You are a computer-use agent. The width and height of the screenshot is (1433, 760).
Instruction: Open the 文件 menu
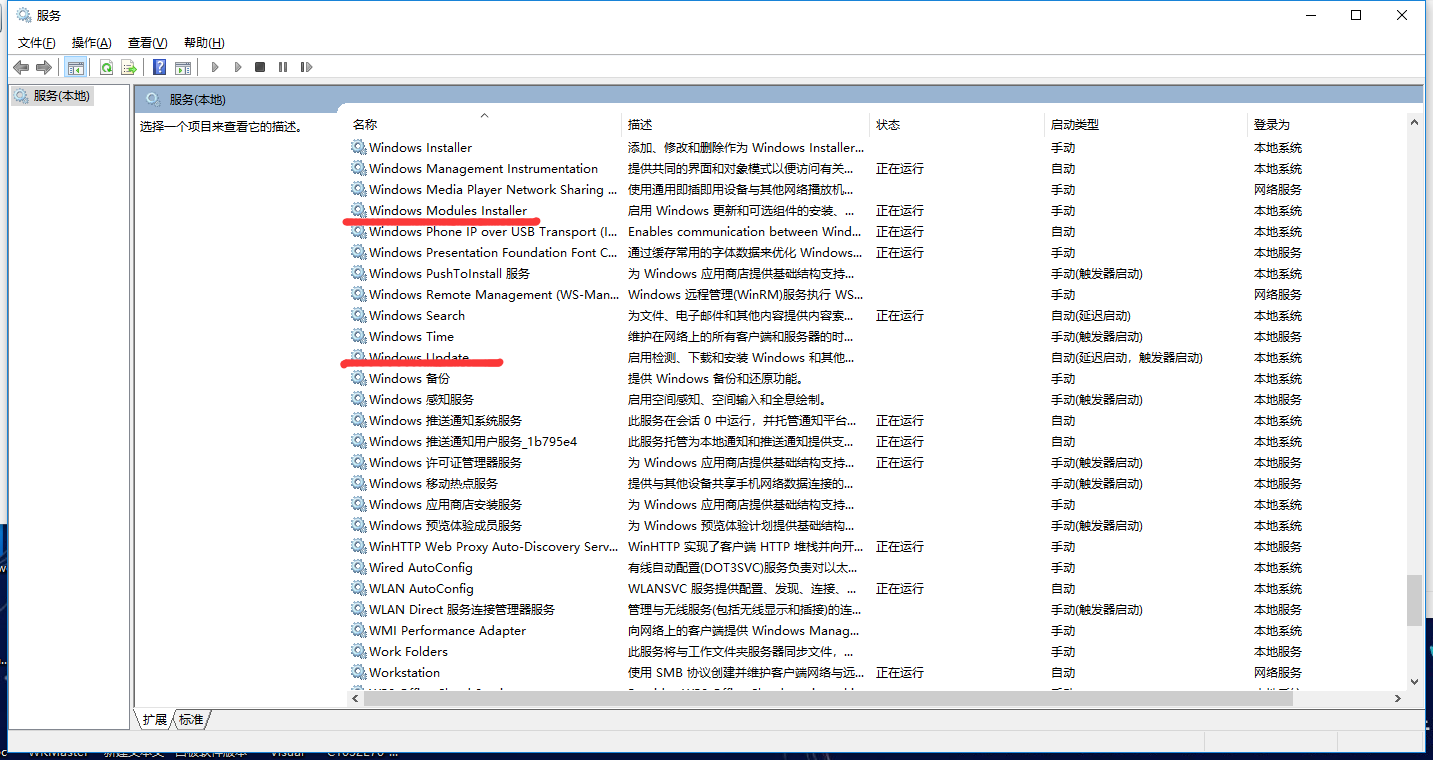pos(36,42)
